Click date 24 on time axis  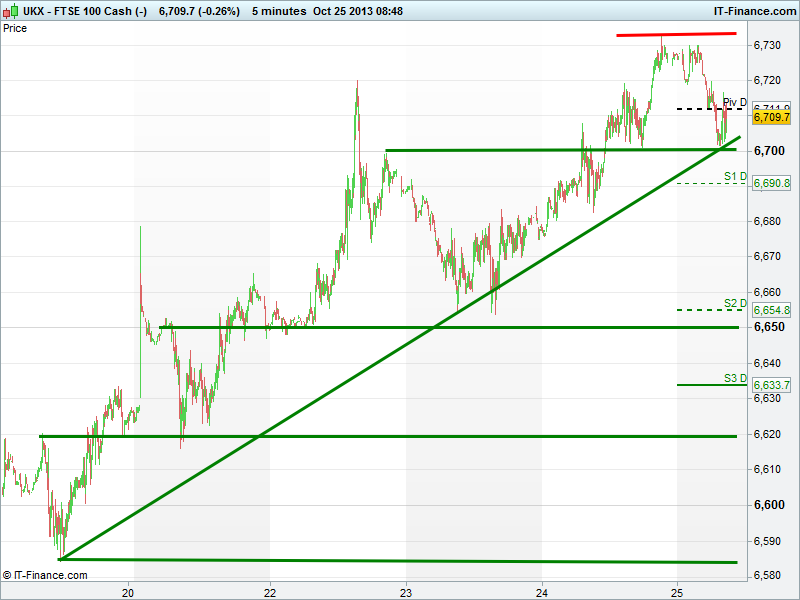pyautogui.click(x=542, y=592)
